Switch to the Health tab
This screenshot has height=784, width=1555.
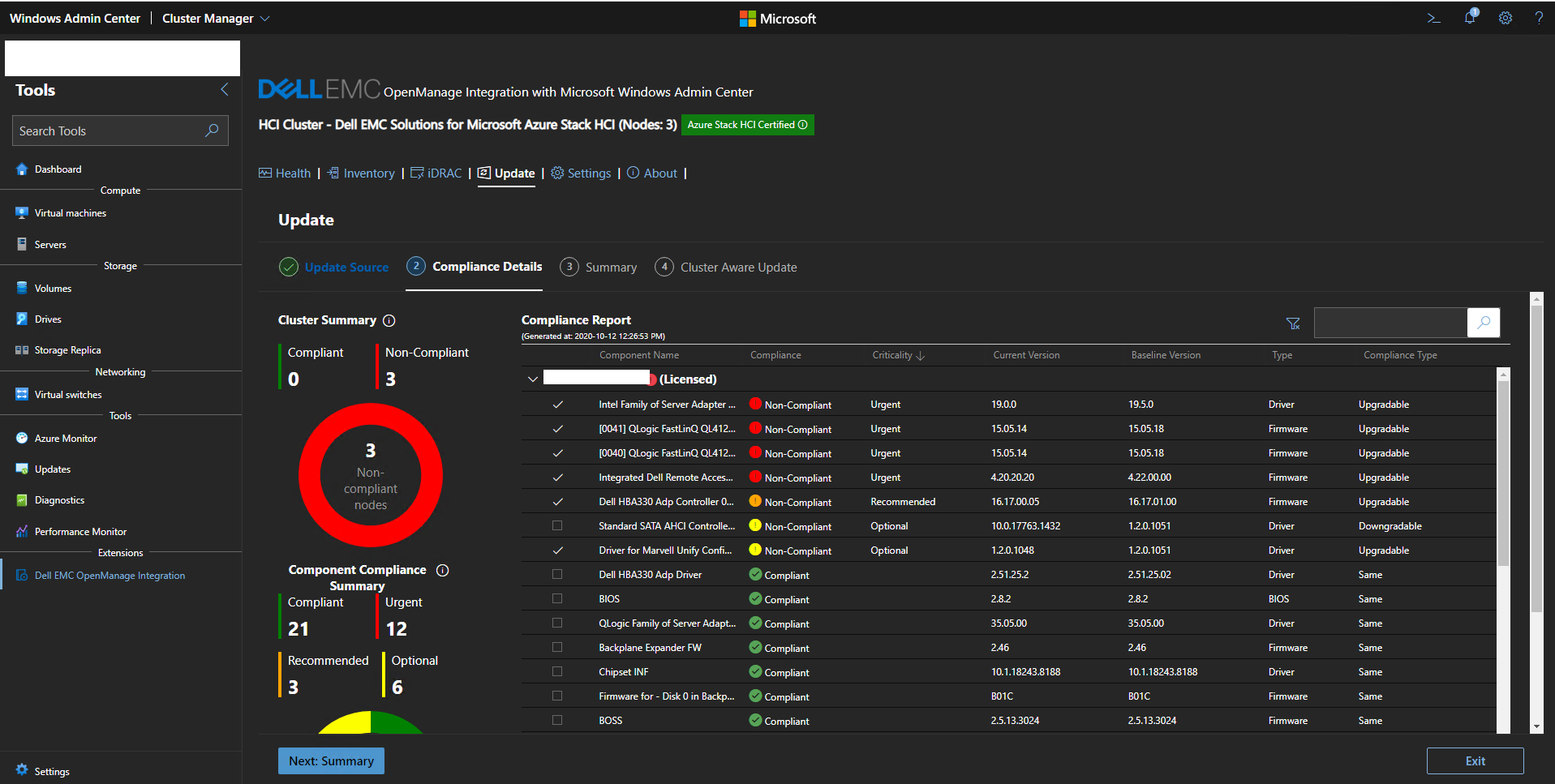coord(285,174)
